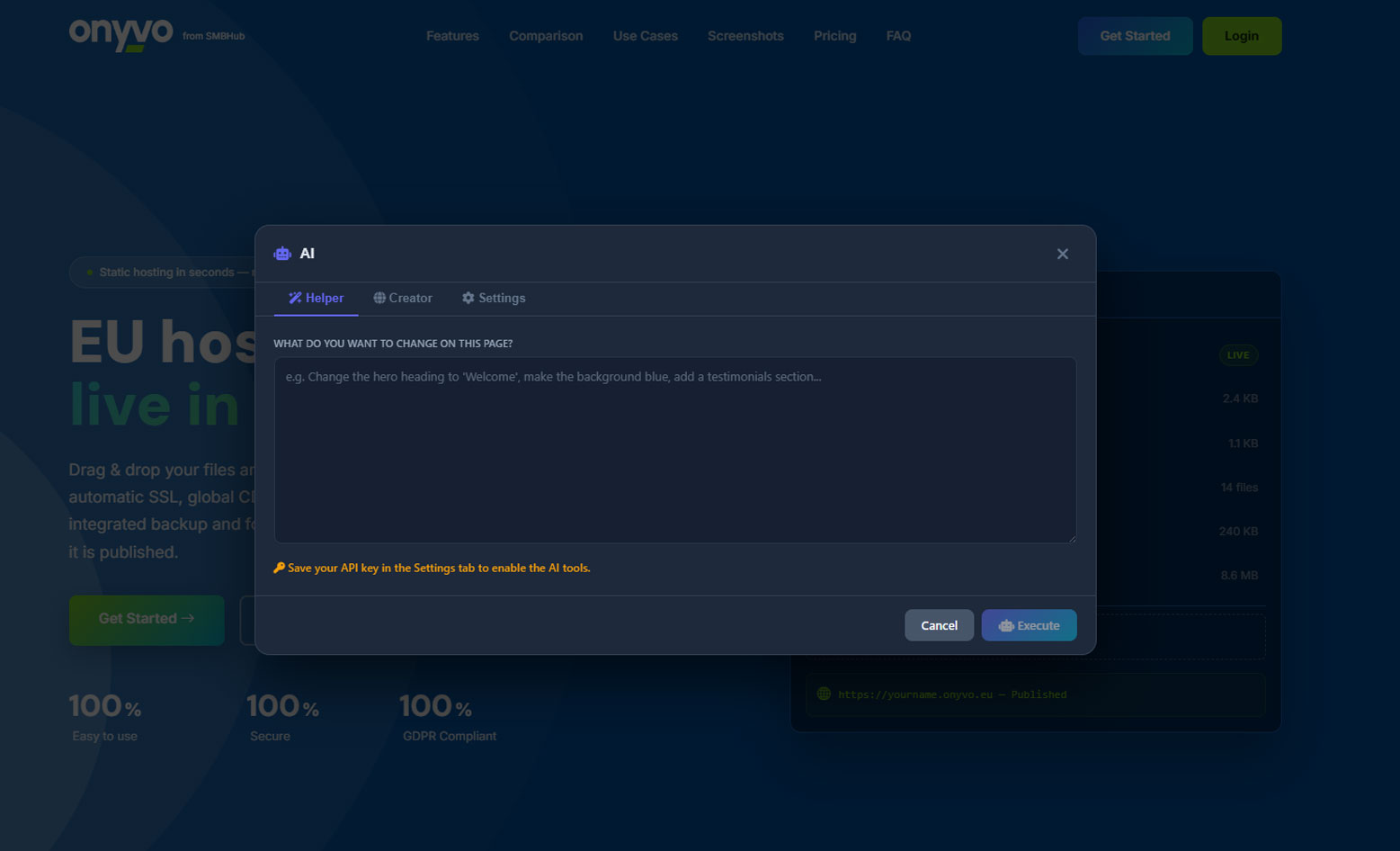
Task: Switch to the Helper tab
Action: pyautogui.click(x=316, y=298)
